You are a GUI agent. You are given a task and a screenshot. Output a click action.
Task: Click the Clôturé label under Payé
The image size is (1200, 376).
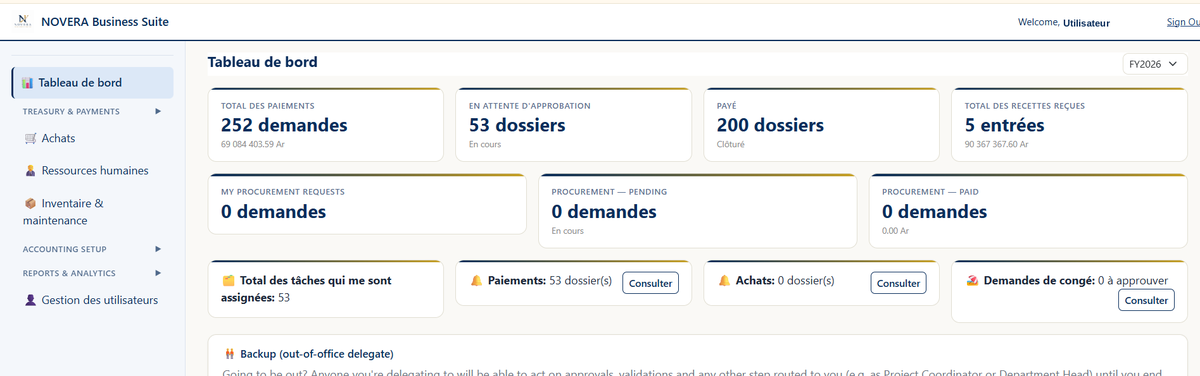(731, 145)
